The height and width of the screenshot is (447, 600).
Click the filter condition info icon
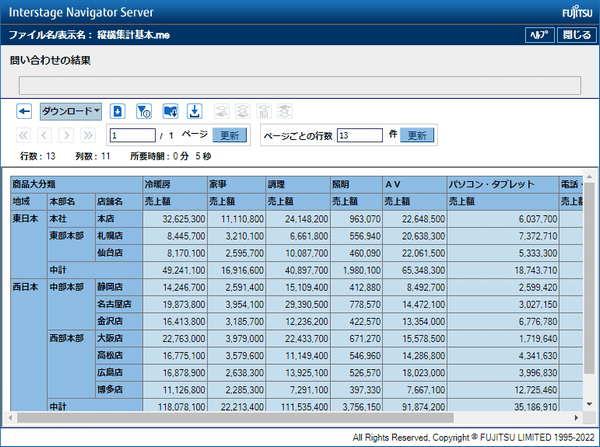click(x=144, y=111)
